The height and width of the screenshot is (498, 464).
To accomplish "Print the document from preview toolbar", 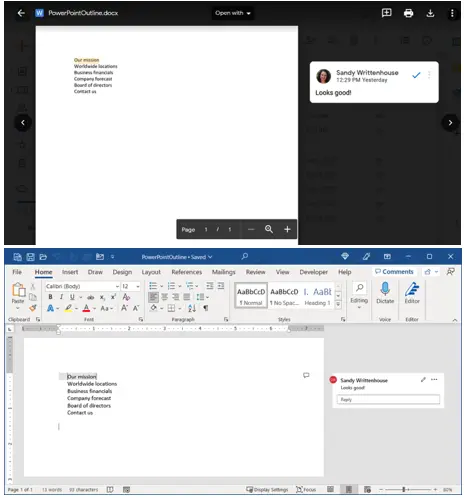I will click(408, 13).
